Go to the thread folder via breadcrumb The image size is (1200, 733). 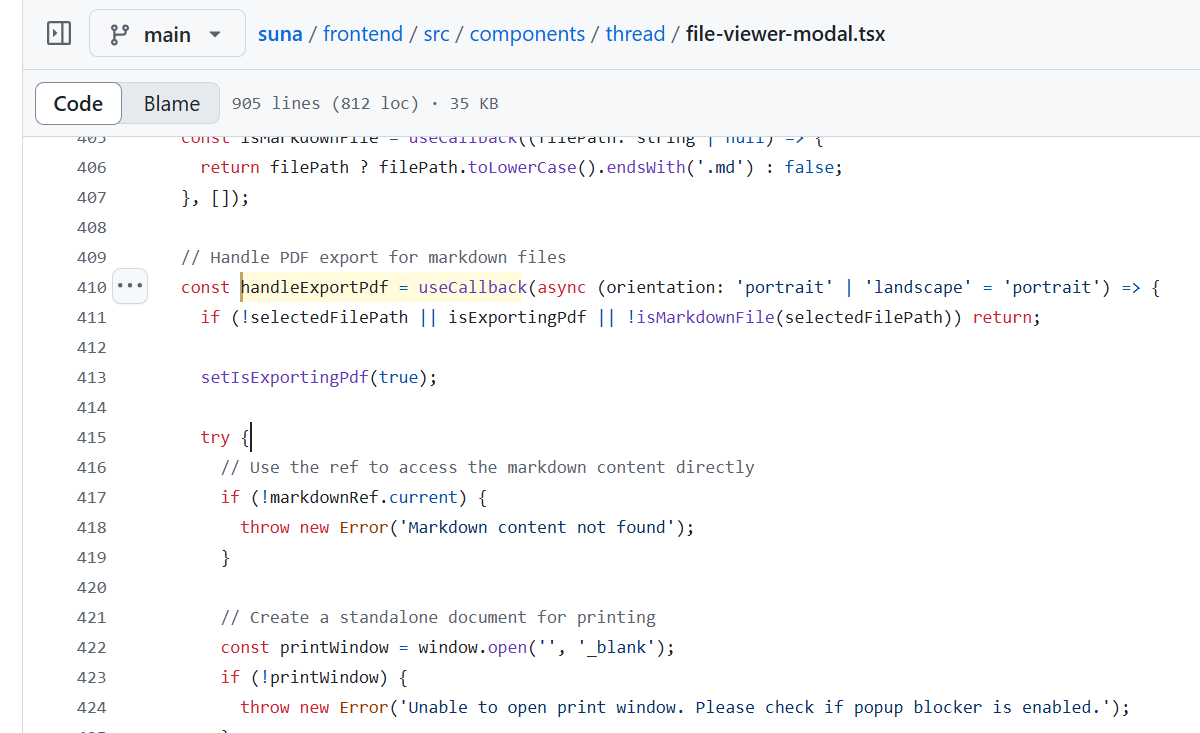pyautogui.click(x=635, y=33)
